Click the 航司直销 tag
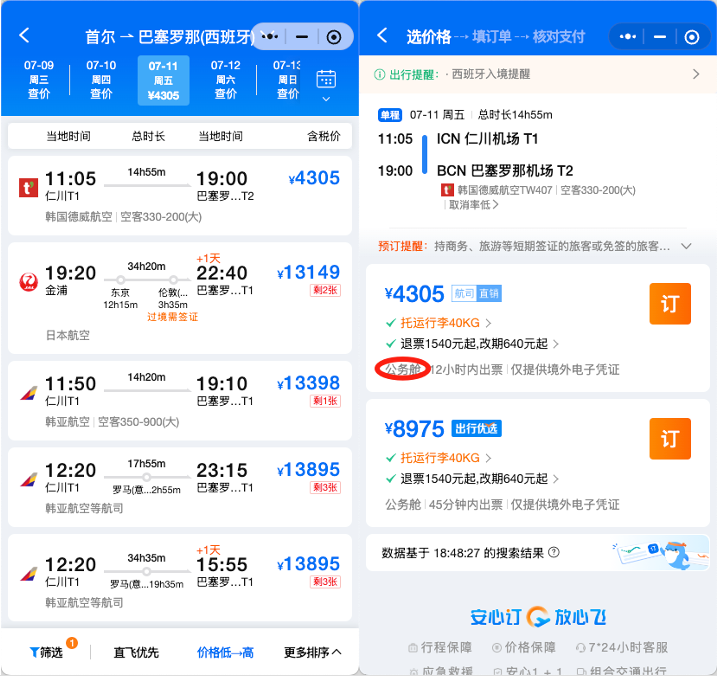The width and height of the screenshot is (717, 676). pos(476,294)
